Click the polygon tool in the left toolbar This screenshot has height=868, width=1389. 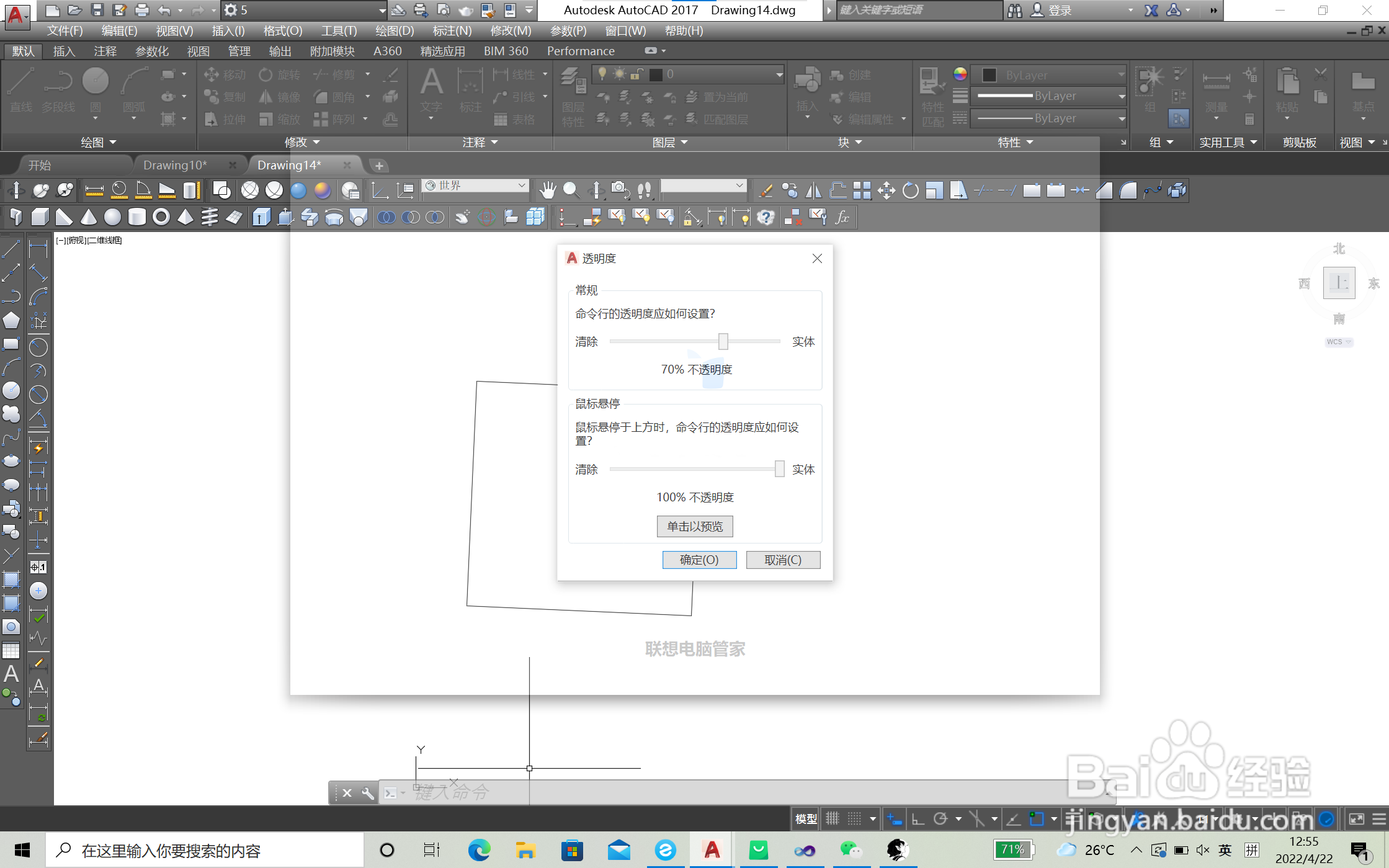click(x=11, y=320)
